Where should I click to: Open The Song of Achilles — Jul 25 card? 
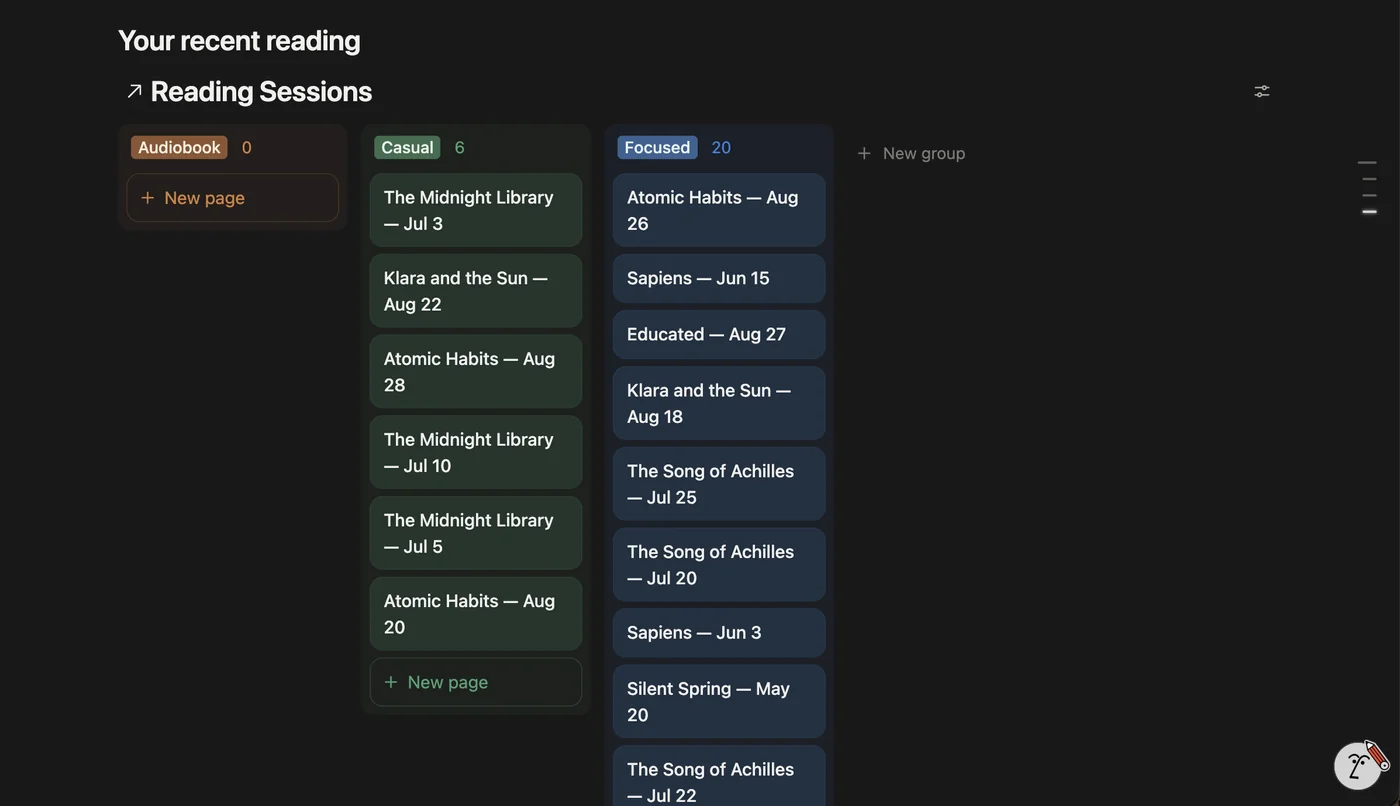pyautogui.click(x=719, y=484)
